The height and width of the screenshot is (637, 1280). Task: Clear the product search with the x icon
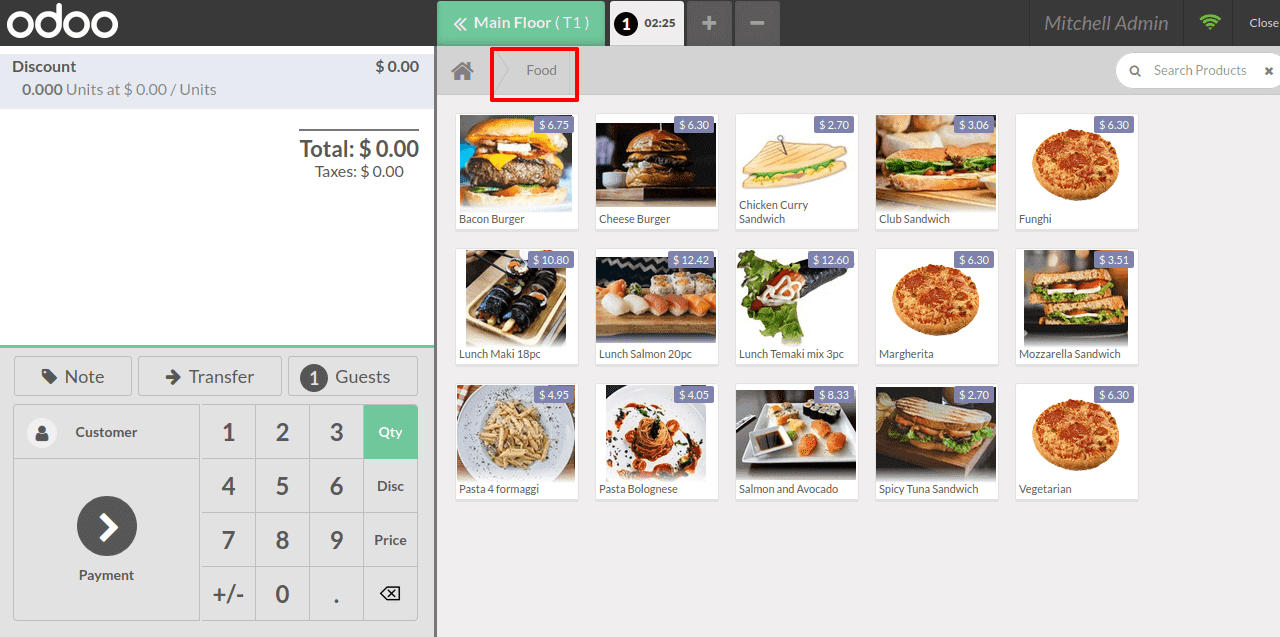[1269, 71]
